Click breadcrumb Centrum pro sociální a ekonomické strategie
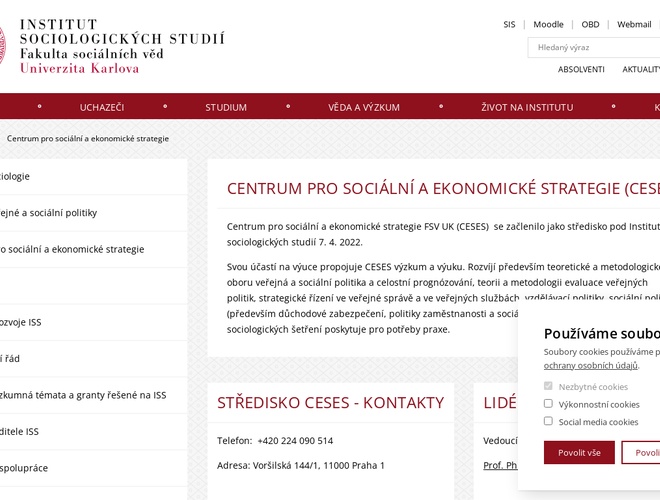 click(x=88, y=138)
